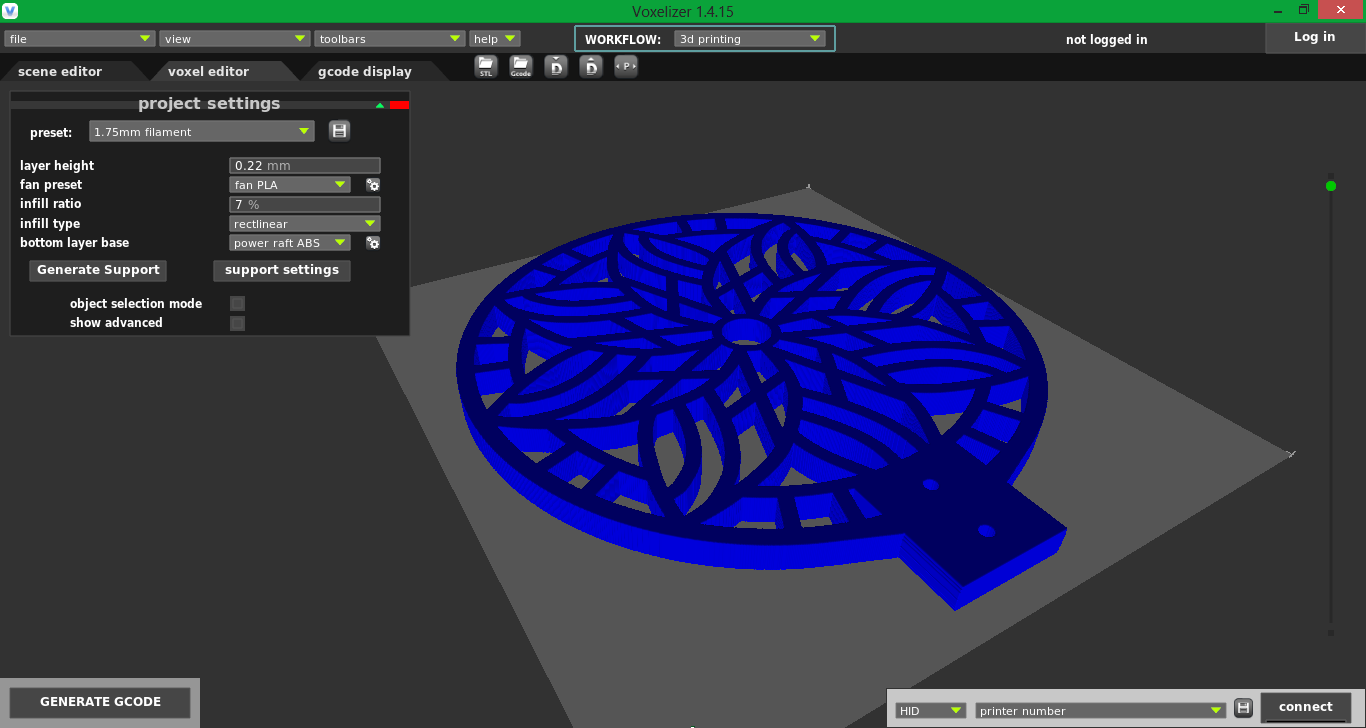Image resolution: width=1366 pixels, height=728 pixels.
Task: Switch to the scene editor tab
Action: pos(60,72)
